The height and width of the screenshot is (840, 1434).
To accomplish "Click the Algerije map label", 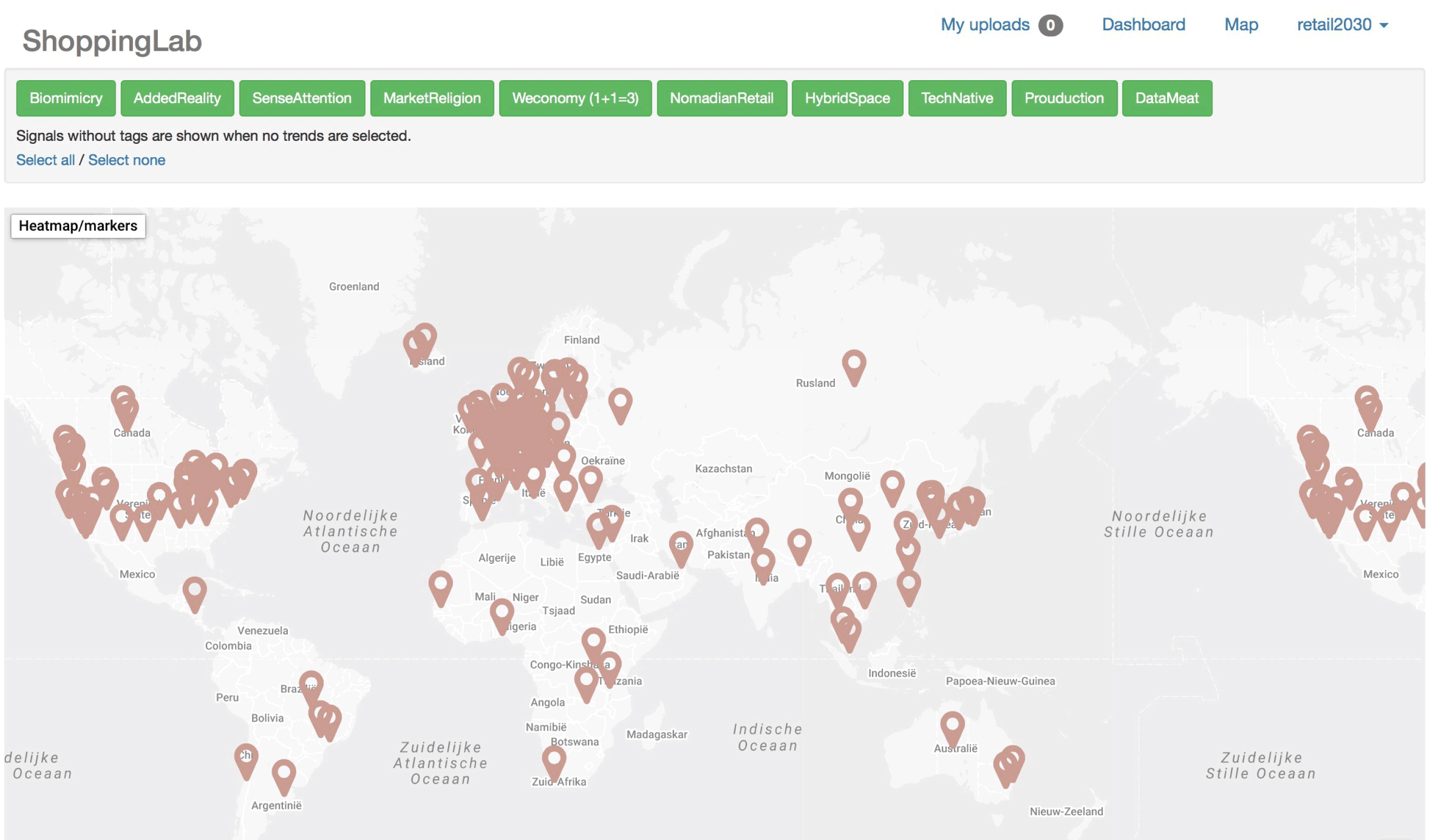I will 497,558.
